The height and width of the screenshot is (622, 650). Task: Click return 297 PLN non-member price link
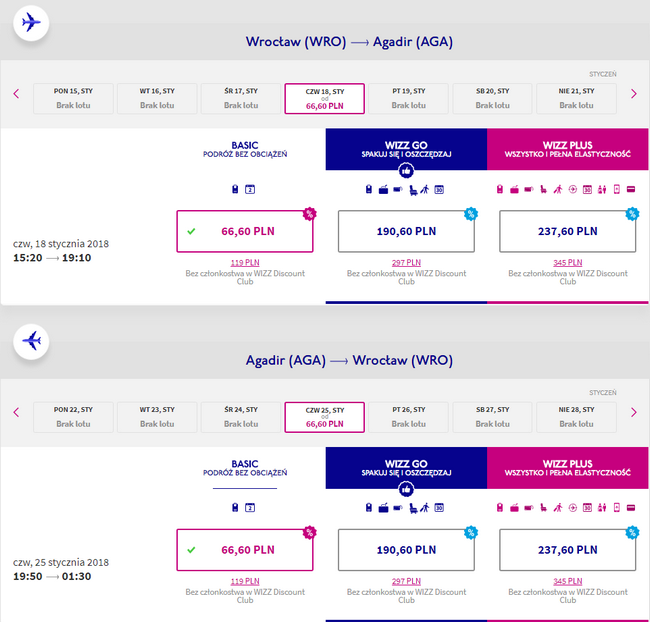[406, 581]
